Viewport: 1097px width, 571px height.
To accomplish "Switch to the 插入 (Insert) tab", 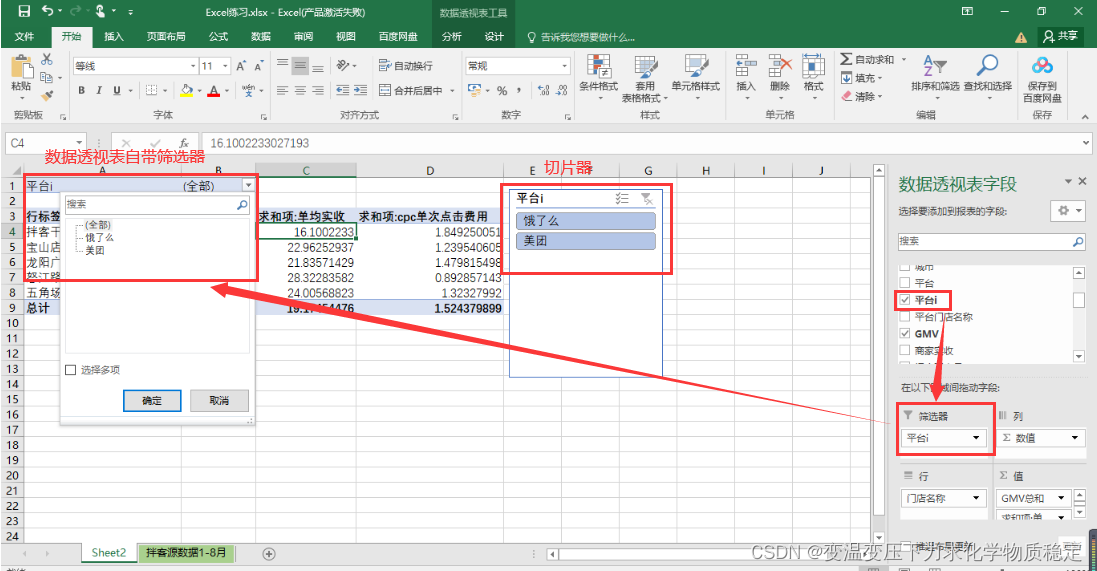I will (x=113, y=36).
